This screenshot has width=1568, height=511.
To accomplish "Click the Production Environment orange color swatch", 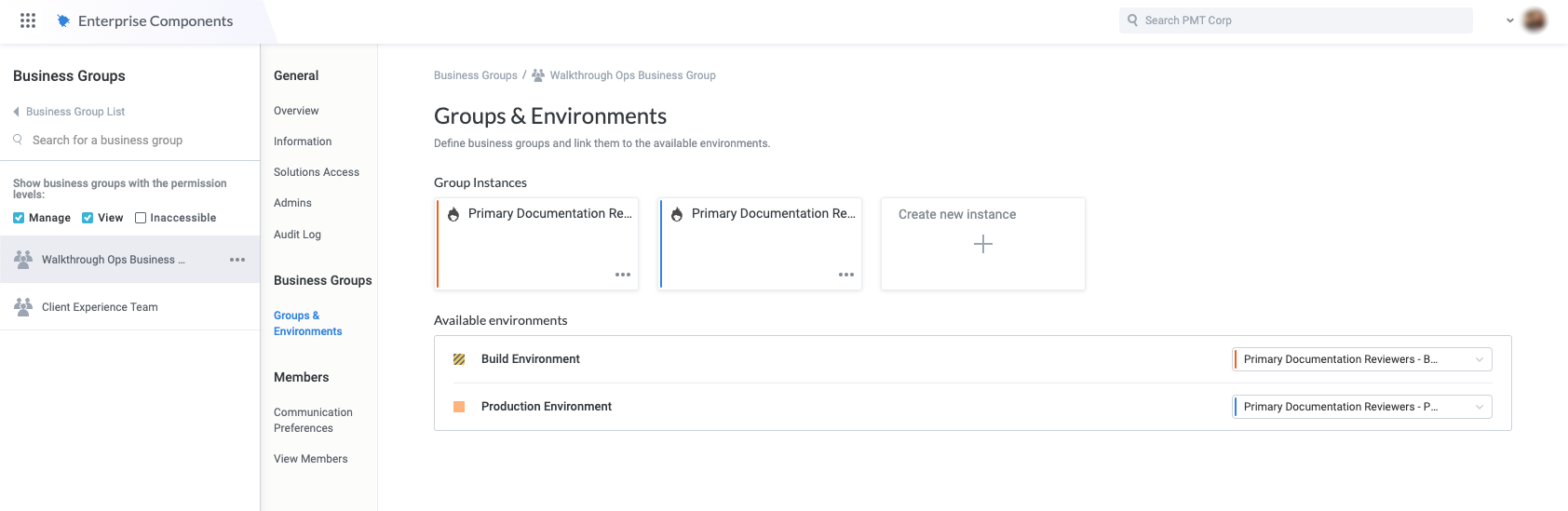I will [459, 407].
